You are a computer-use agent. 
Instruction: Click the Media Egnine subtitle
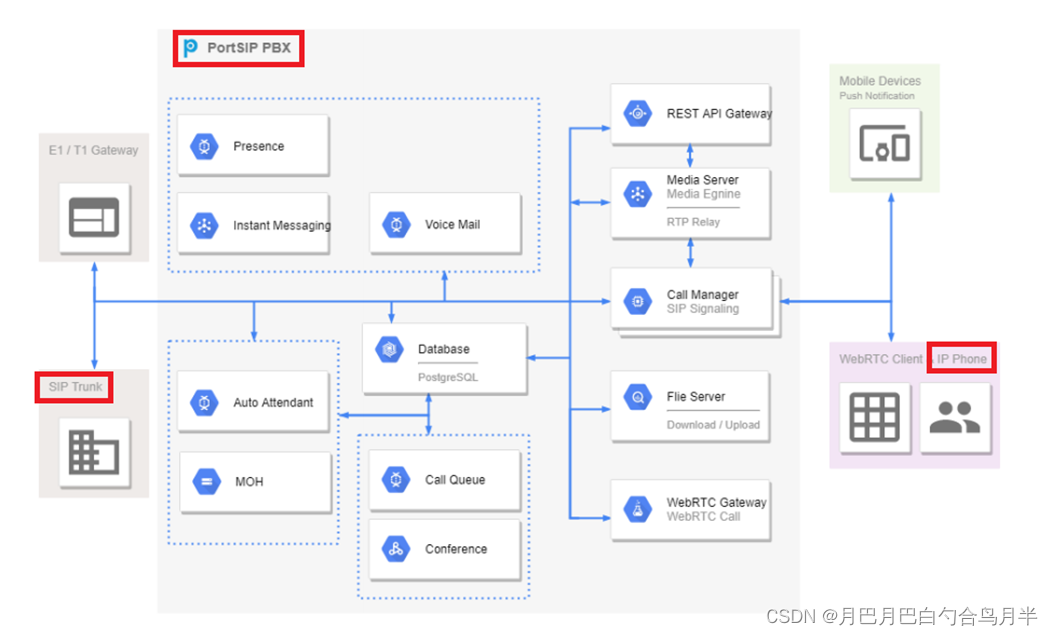pos(704,194)
